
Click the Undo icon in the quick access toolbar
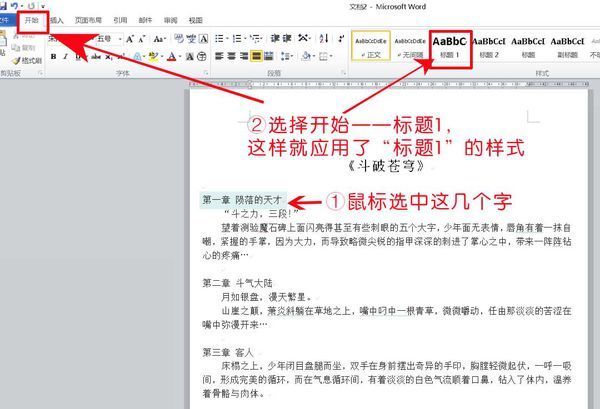click(14, 6)
